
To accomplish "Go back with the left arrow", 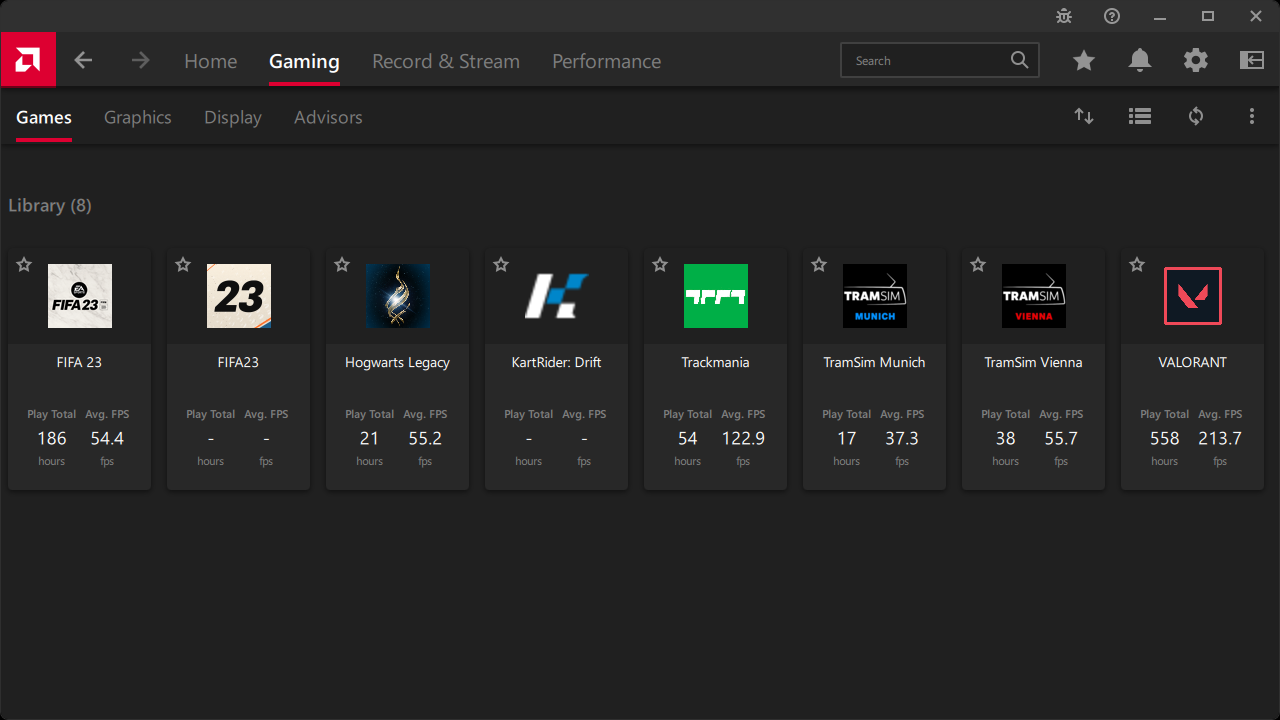I will pyautogui.click(x=83, y=60).
